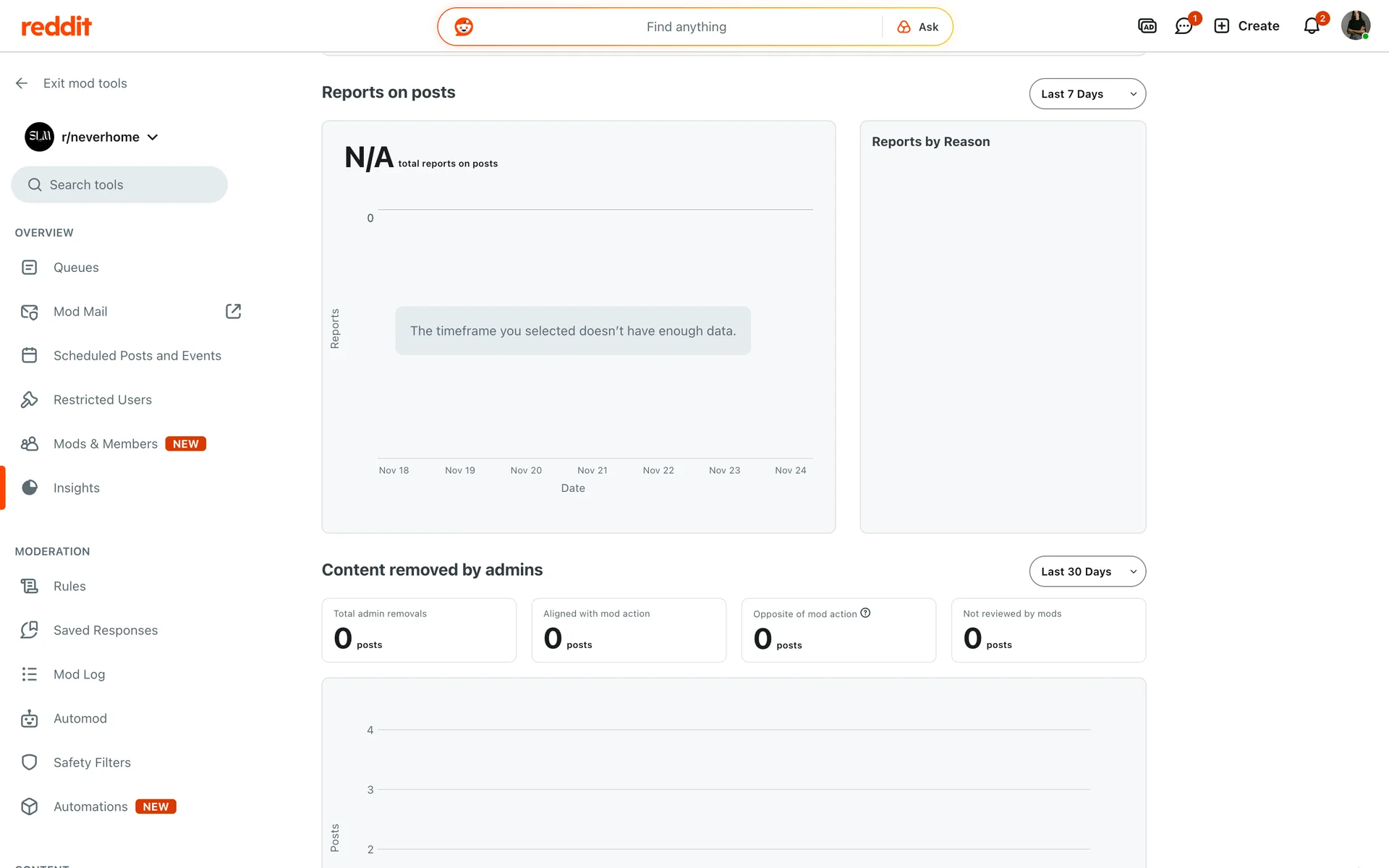The width and height of the screenshot is (1389, 868).
Task: Click the advertise icon in header
Action: [x=1147, y=27]
